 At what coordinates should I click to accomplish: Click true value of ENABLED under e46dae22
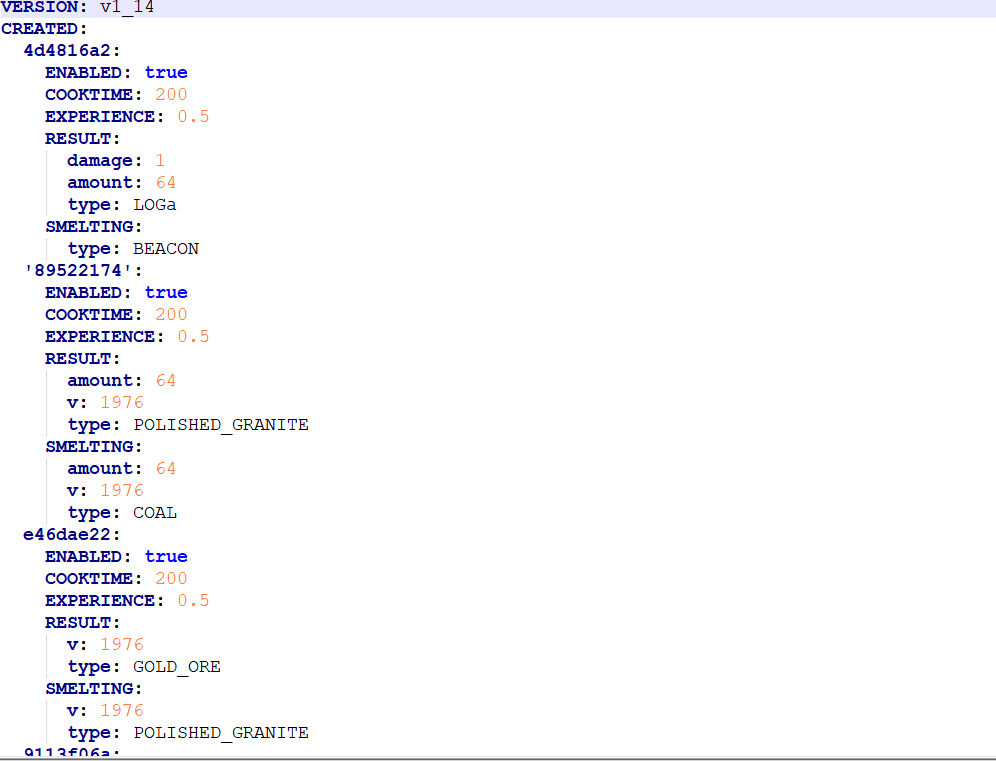[x=166, y=556]
